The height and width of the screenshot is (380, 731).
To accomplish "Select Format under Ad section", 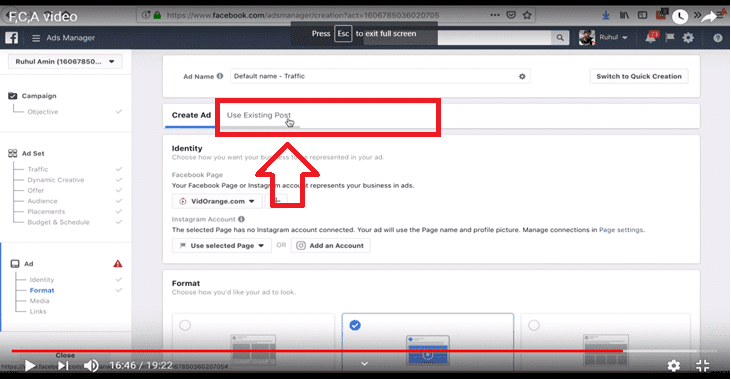I will (42, 290).
